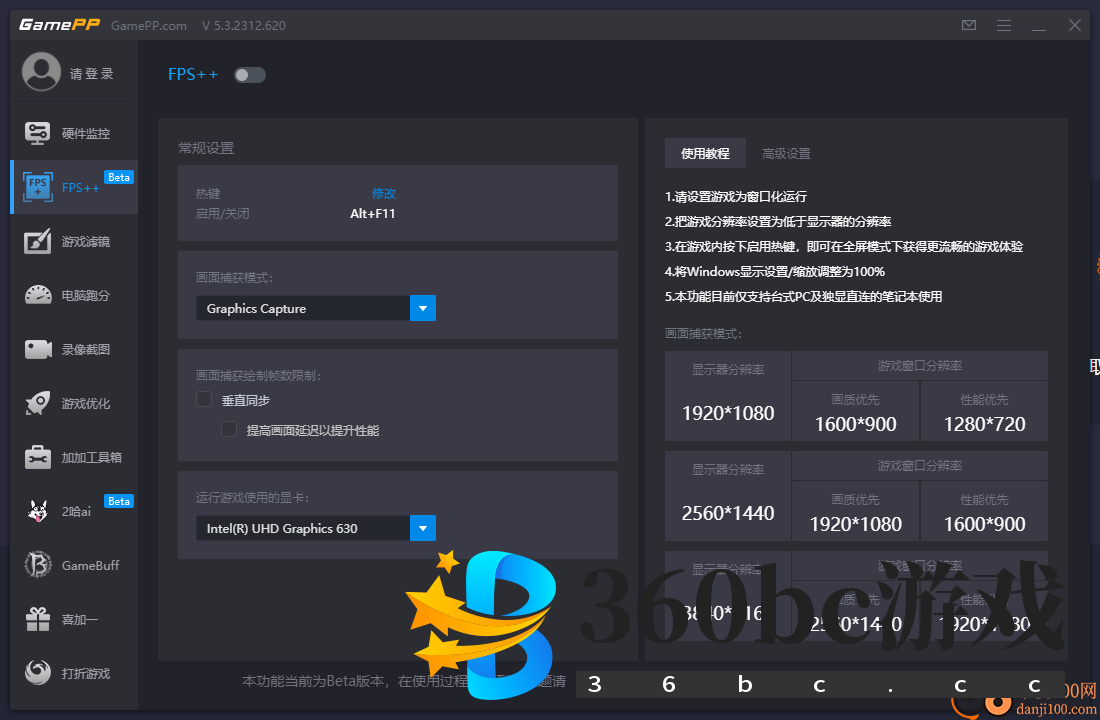Open the GPU selection dropdown showing Intel UHD Graphics 630
The width and height of the screenshot is (1100, 720).
pos(421,528)
